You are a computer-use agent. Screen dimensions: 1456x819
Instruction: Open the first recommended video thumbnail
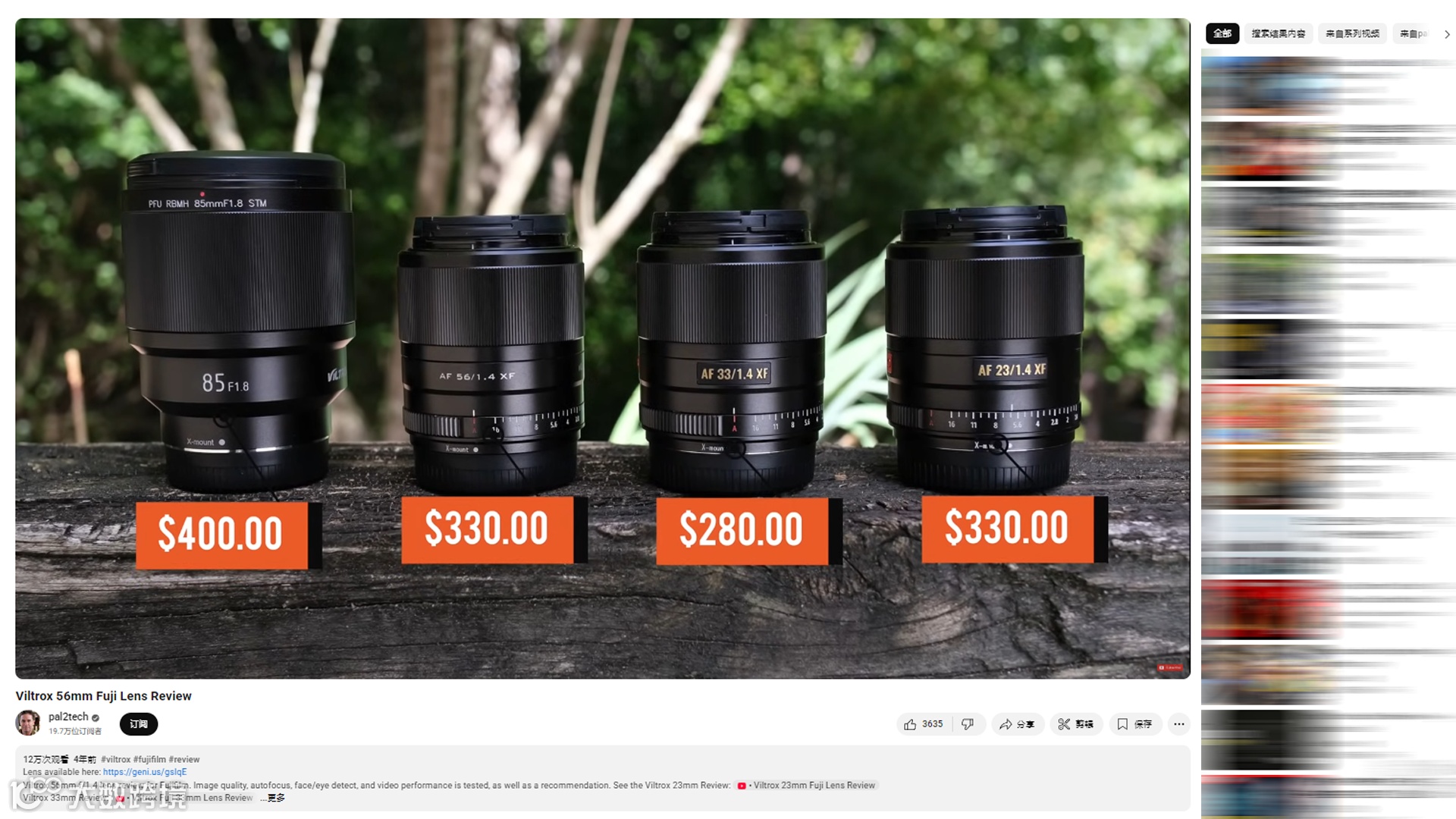pyautogui.click(x=1270, y=85)
